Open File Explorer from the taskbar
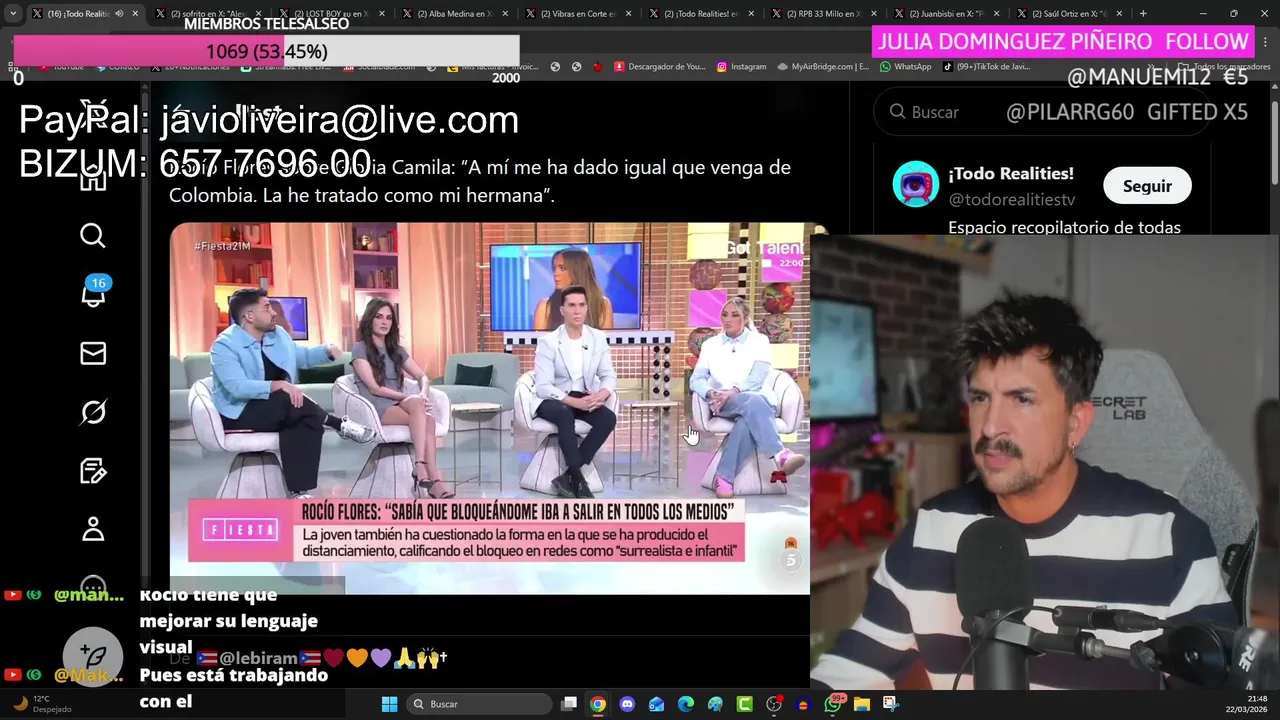 click(862, 704)
